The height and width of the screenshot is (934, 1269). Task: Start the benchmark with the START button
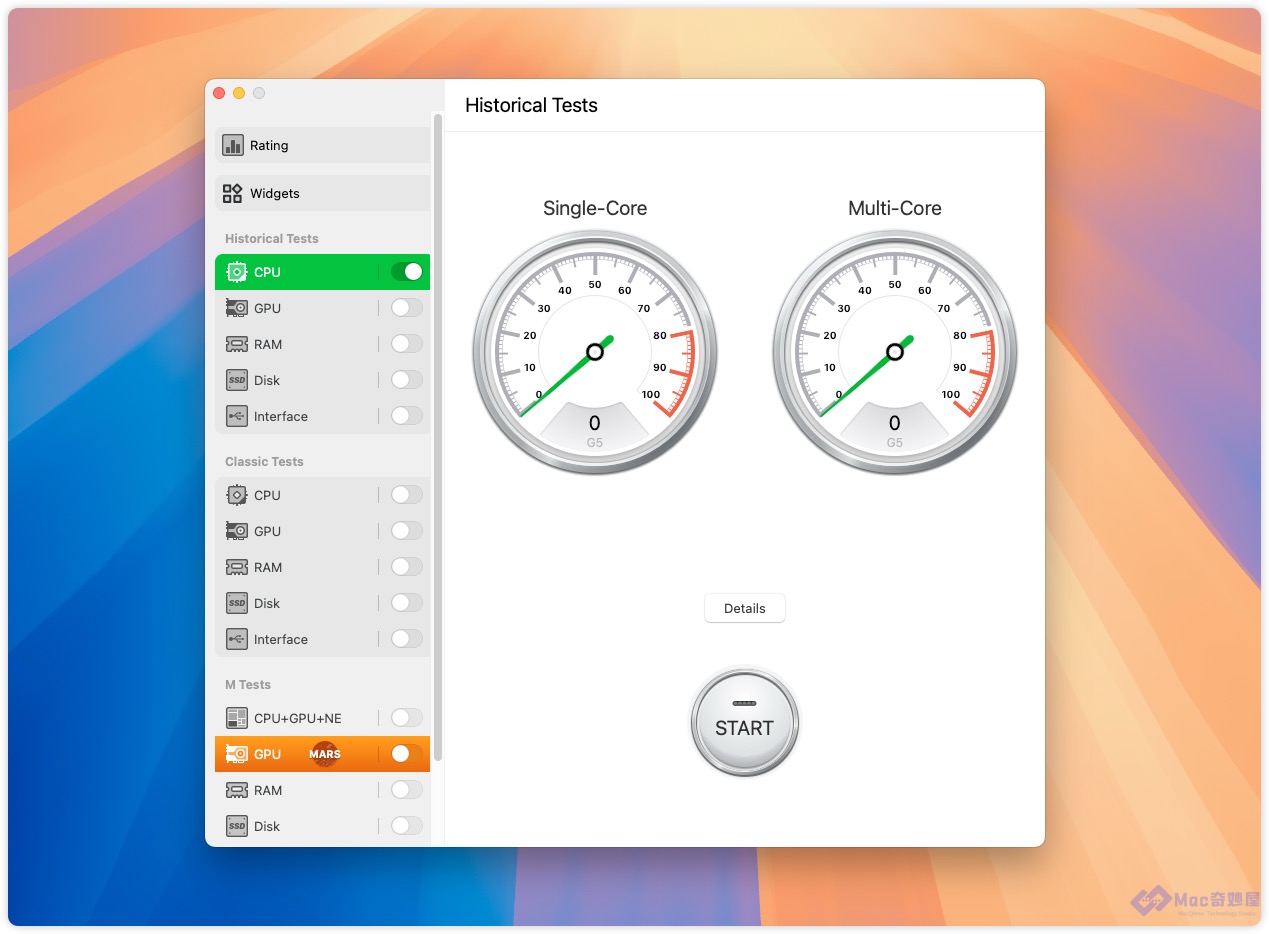[745, 721]
